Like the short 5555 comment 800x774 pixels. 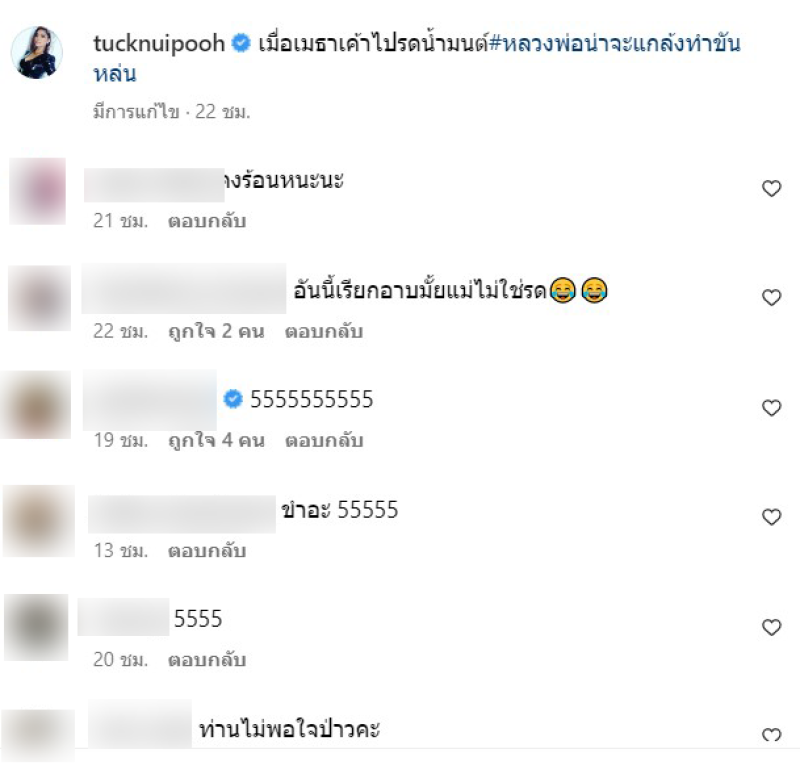[x=771, y=627]
